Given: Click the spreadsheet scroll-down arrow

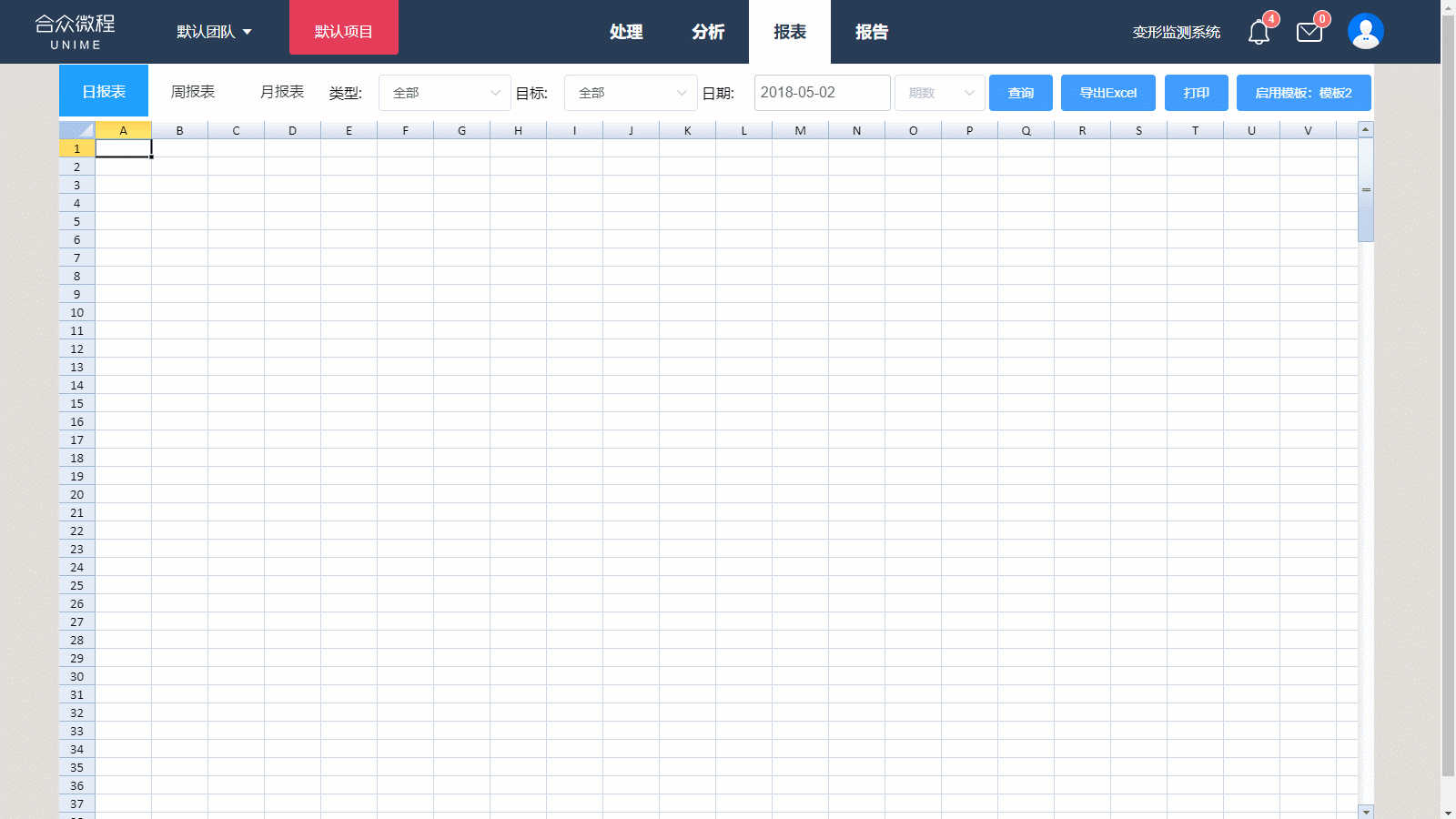Looking at the screenshot, I should (1366, 811).
